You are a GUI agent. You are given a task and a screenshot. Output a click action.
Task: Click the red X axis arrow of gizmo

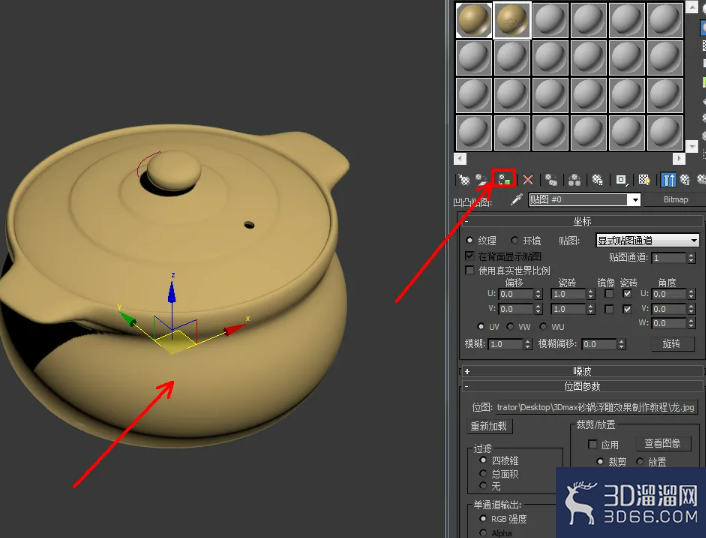[234, 329]
